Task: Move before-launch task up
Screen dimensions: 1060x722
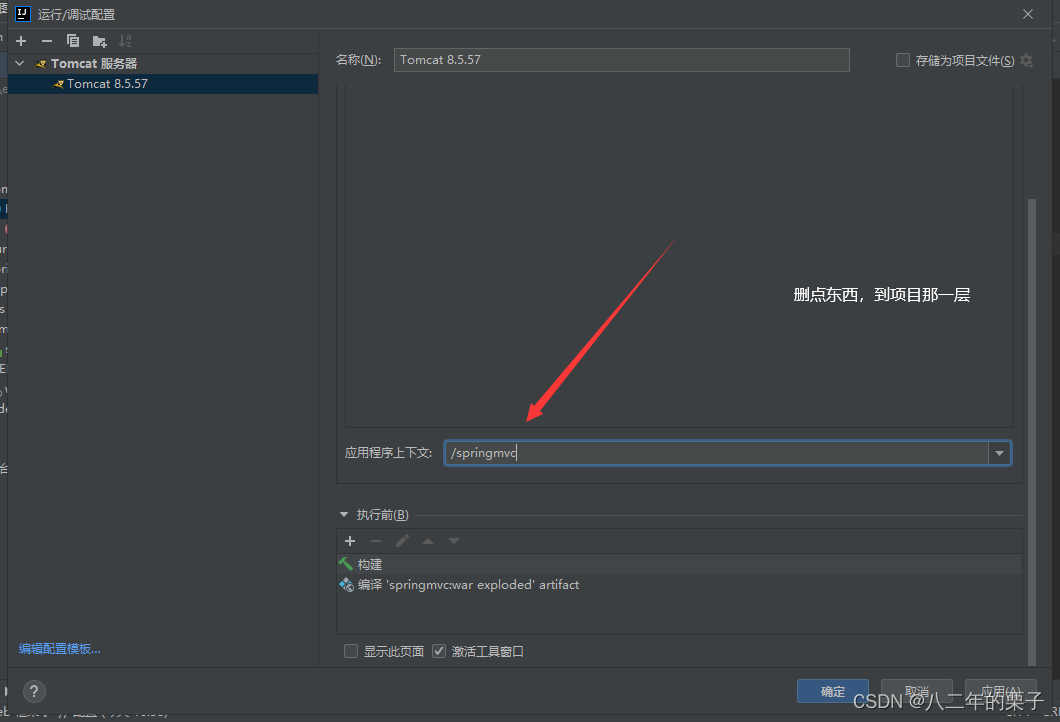Action: pyautogui.click(x=428, y=541)
